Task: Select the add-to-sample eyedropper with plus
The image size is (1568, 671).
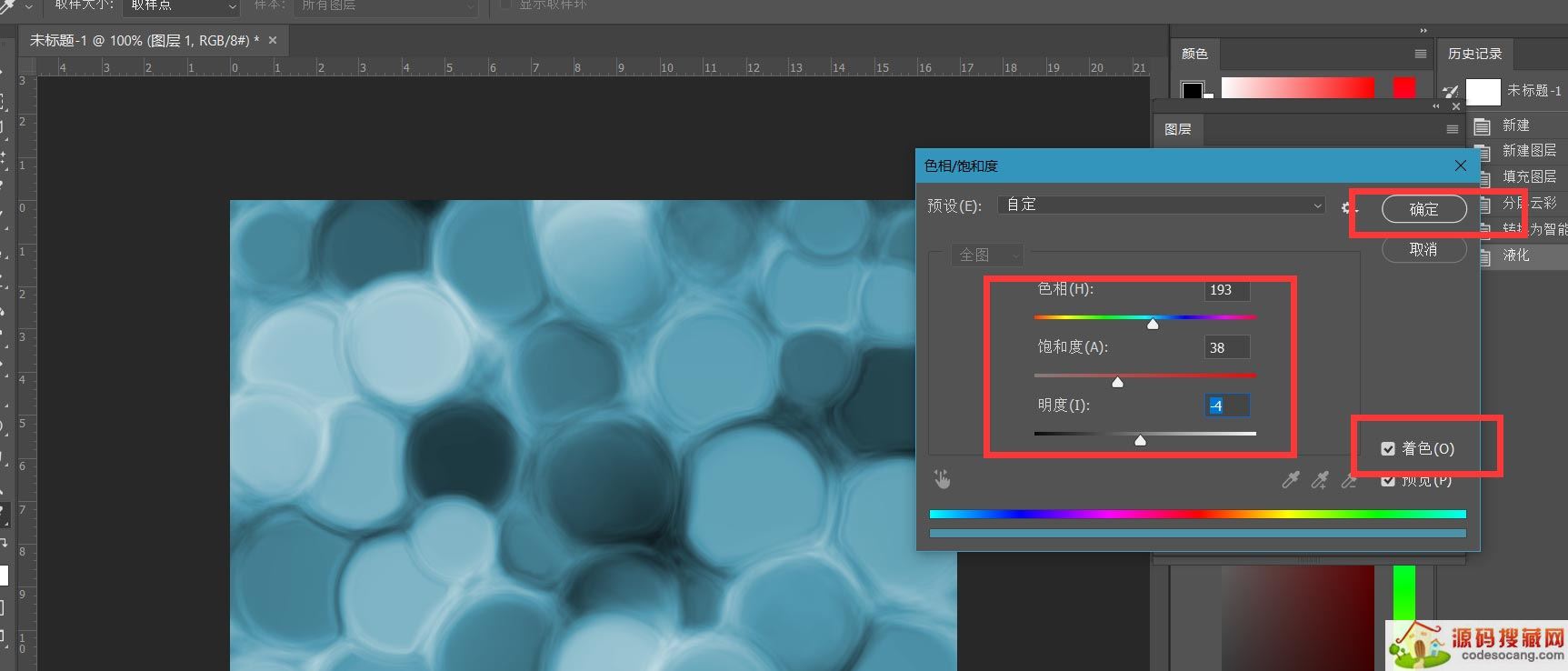Action: tap(1320, 480)
